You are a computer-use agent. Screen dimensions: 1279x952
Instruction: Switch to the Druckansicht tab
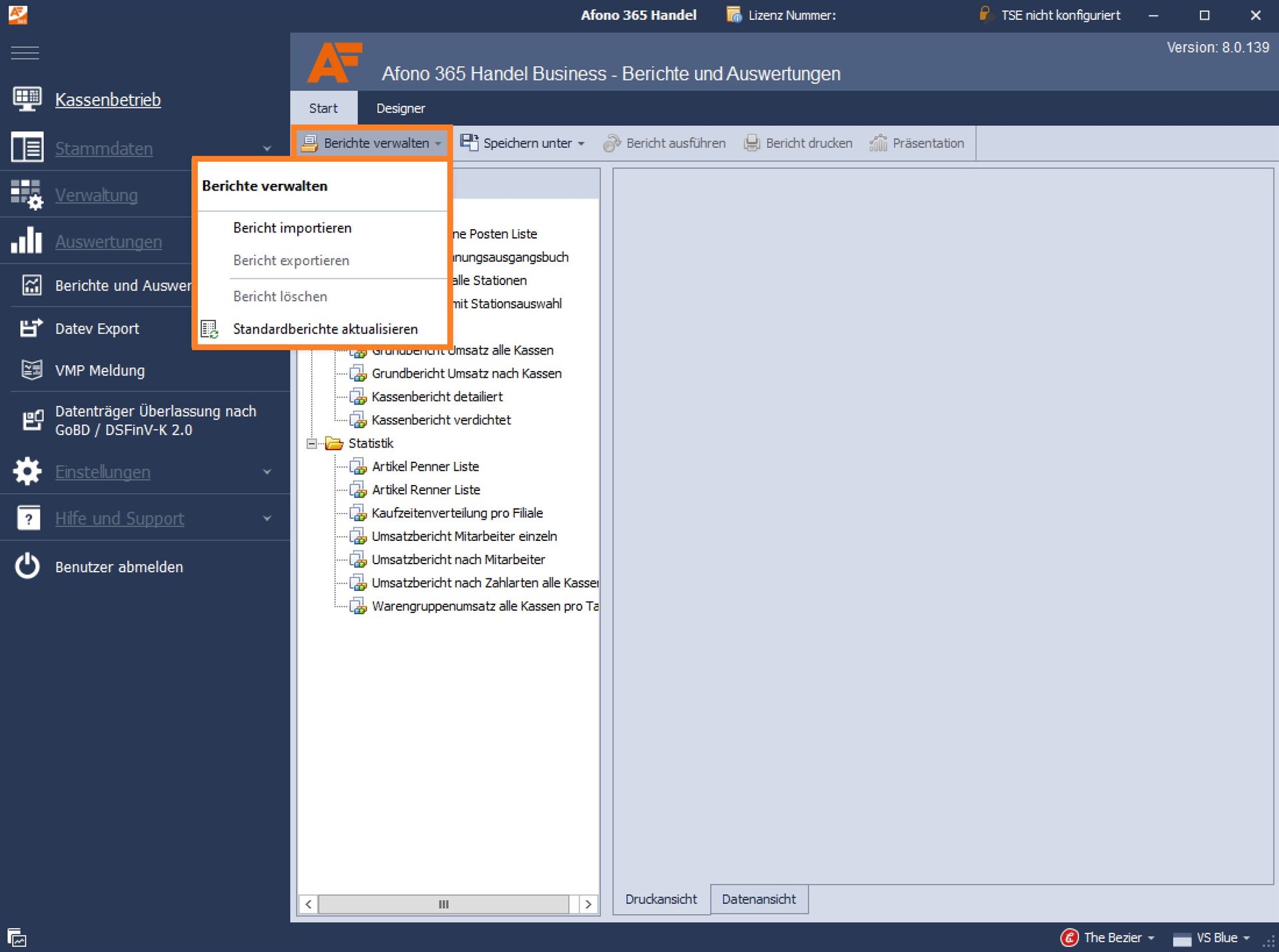point(661,899)
